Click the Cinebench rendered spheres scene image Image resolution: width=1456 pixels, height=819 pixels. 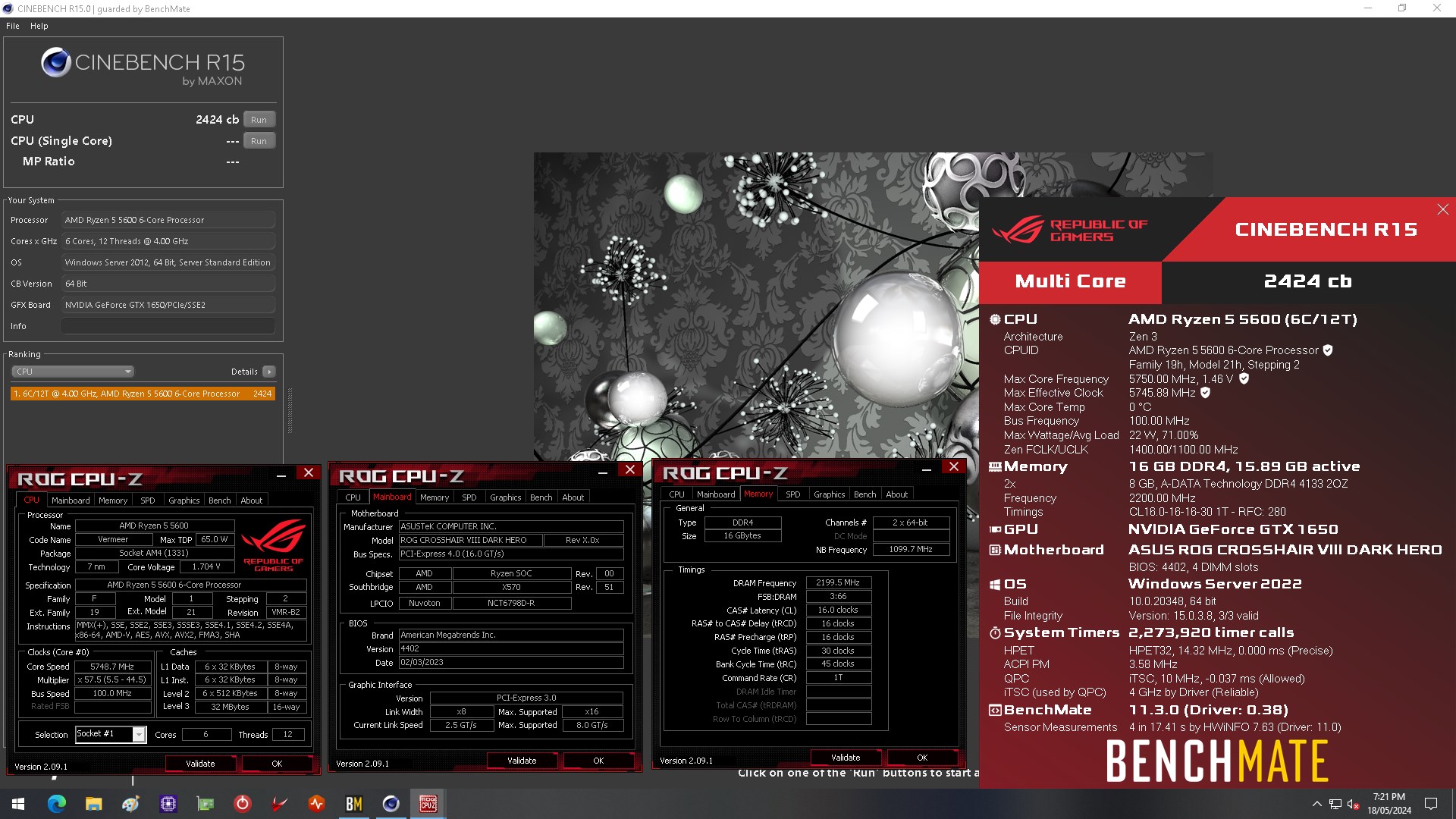(x=756, y=306)
